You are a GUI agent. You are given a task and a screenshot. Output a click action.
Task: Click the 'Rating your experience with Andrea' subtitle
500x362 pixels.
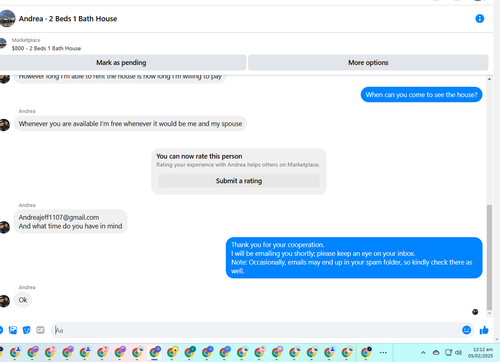238,165
